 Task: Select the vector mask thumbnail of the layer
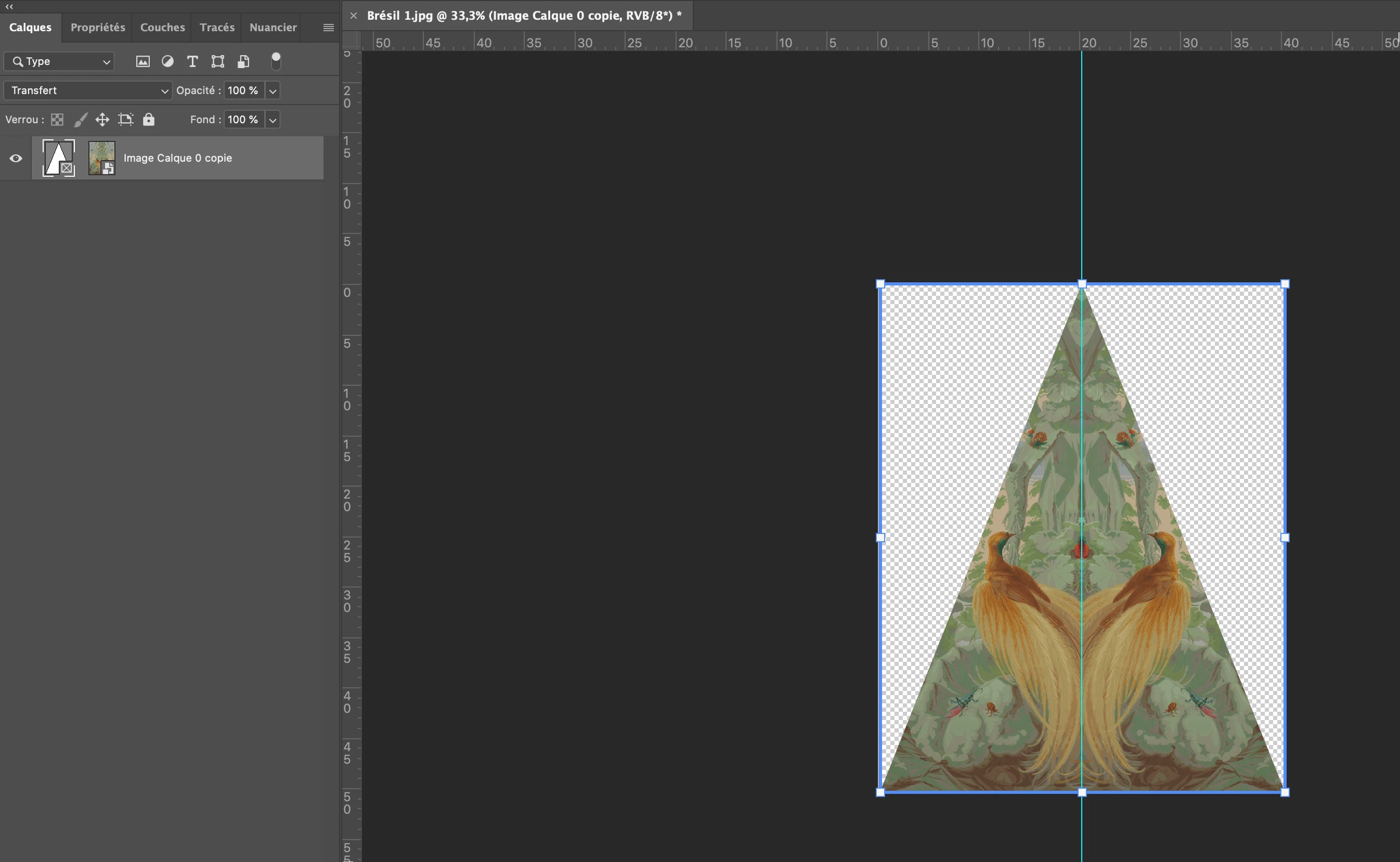[x=59, y=158]
